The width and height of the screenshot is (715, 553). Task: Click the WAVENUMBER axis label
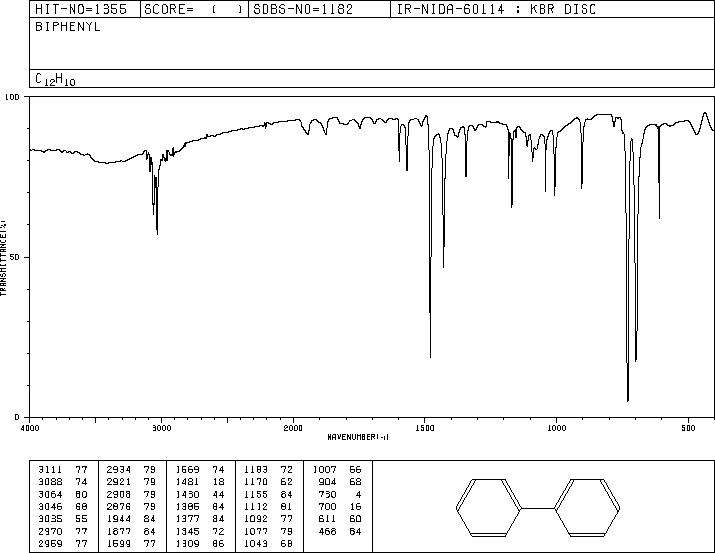358,437
